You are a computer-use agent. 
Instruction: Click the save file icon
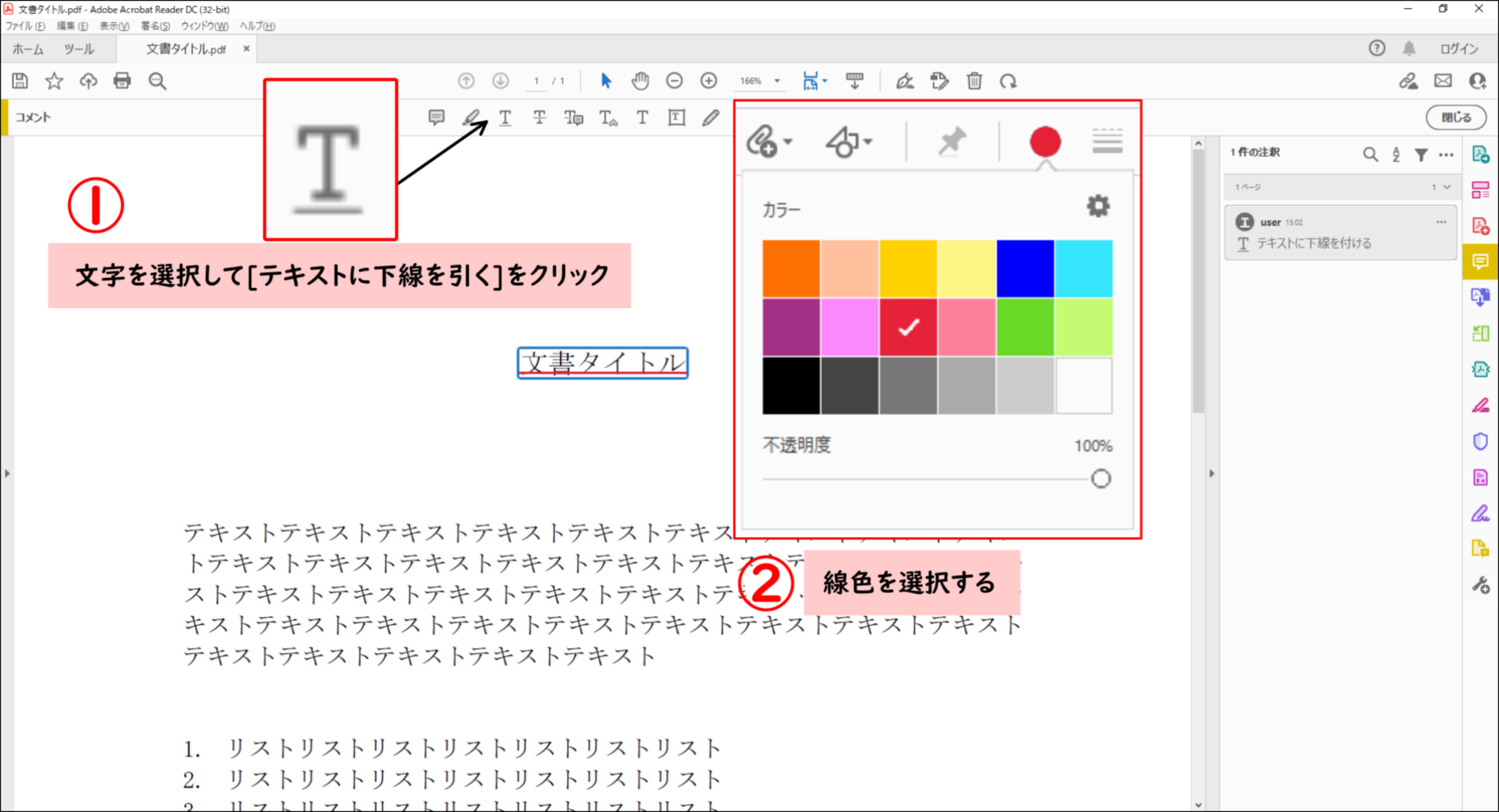click(x=20, y=81)
